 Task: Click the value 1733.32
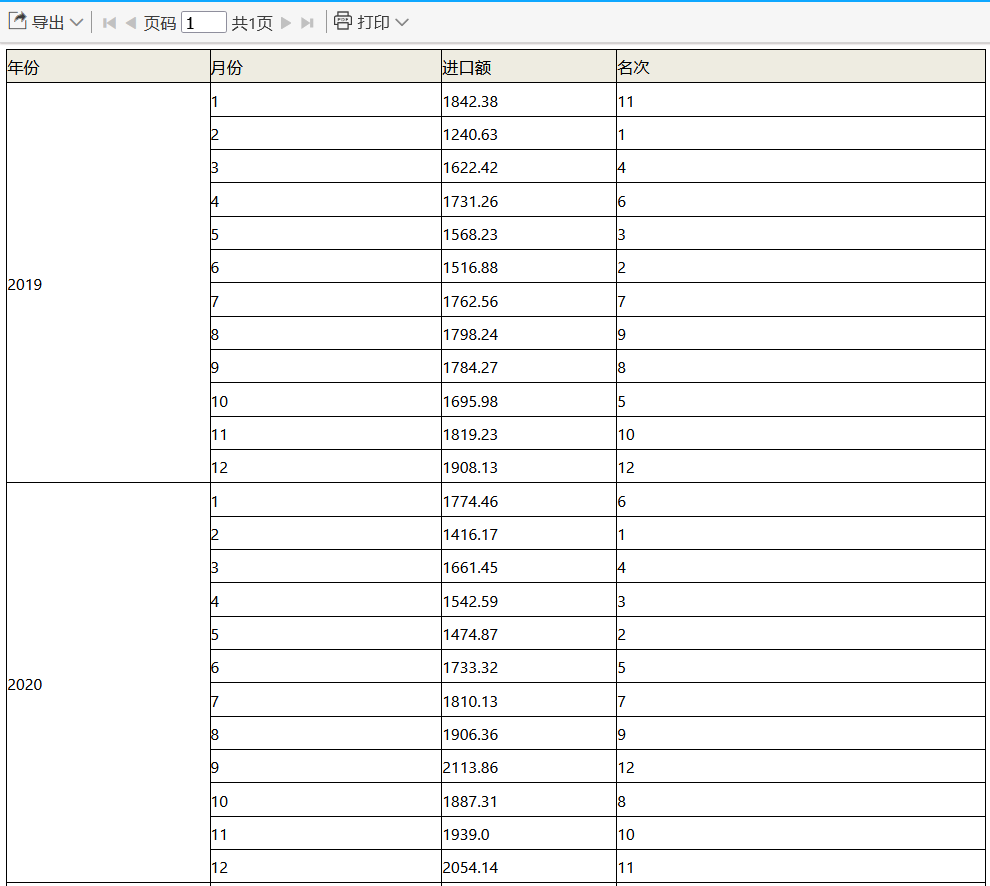470,667
